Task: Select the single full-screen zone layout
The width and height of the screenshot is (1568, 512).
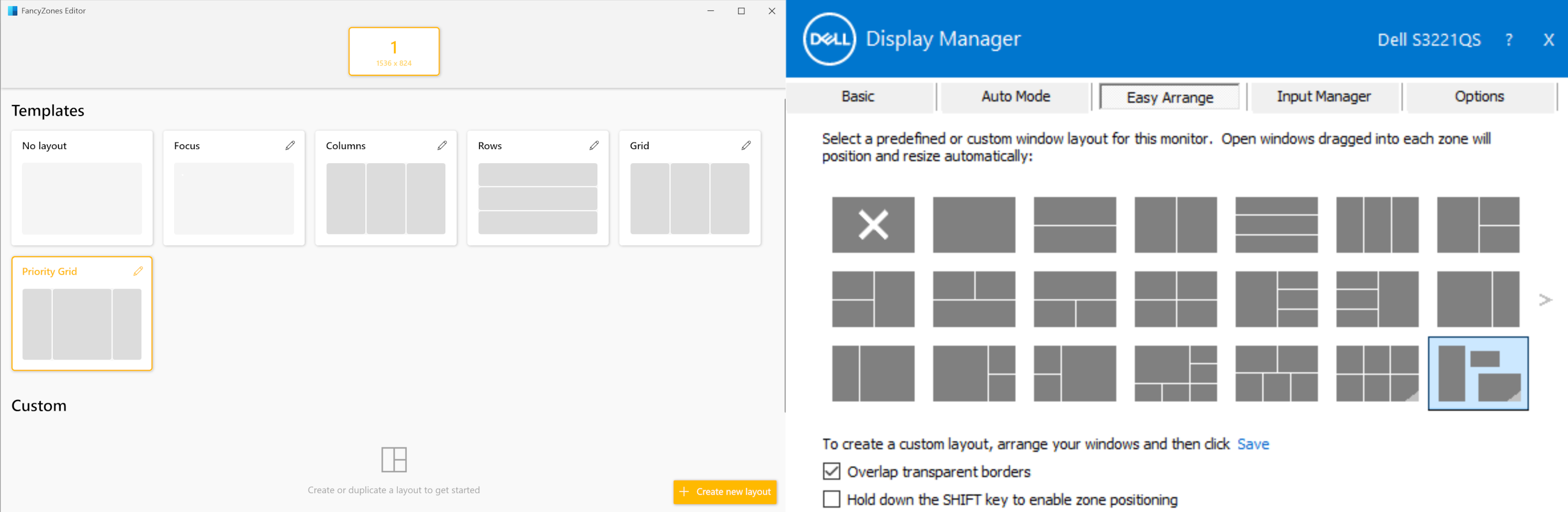Action: click(973, 225)
